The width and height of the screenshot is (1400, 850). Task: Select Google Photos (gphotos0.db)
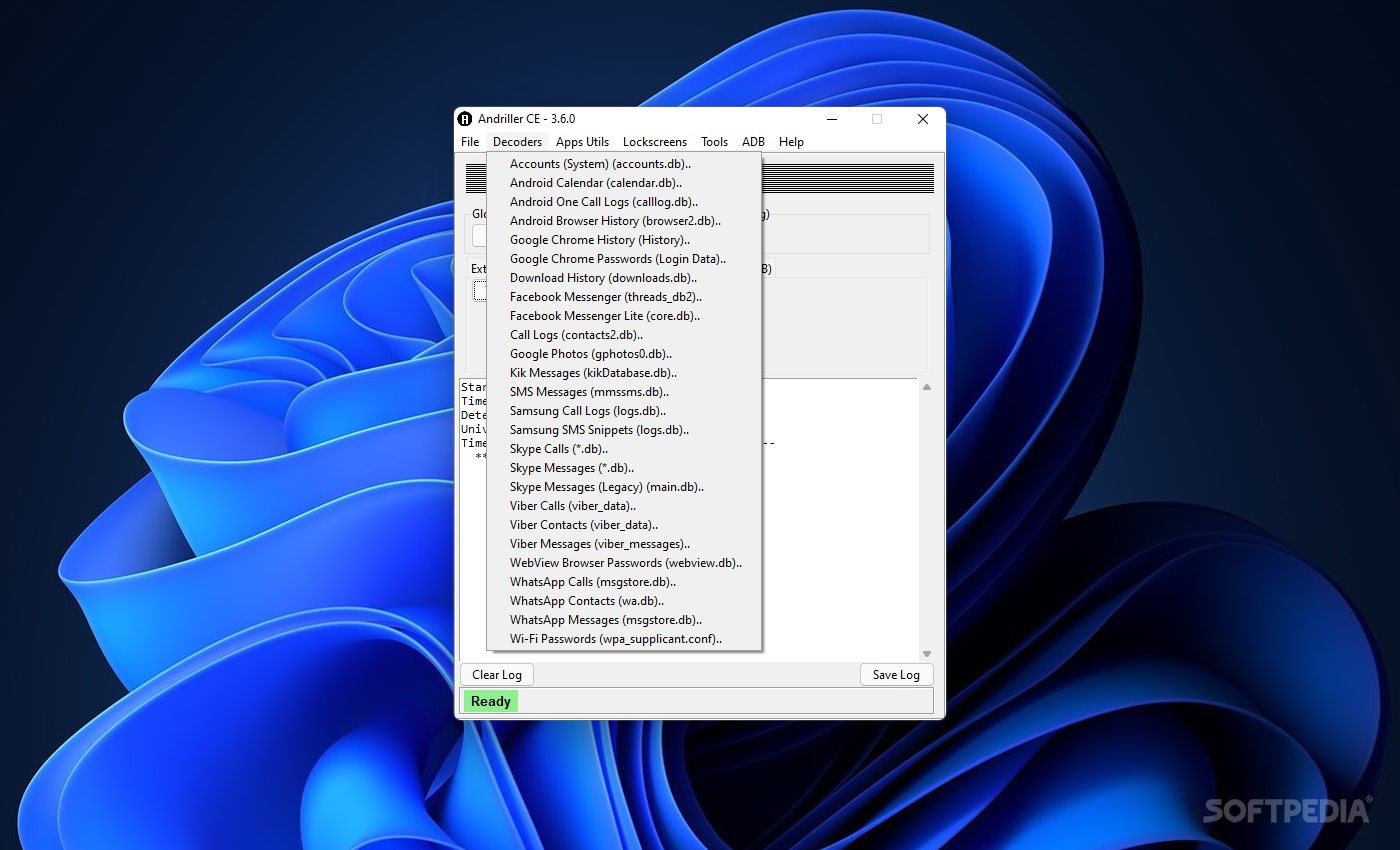(x=624, y=354)
